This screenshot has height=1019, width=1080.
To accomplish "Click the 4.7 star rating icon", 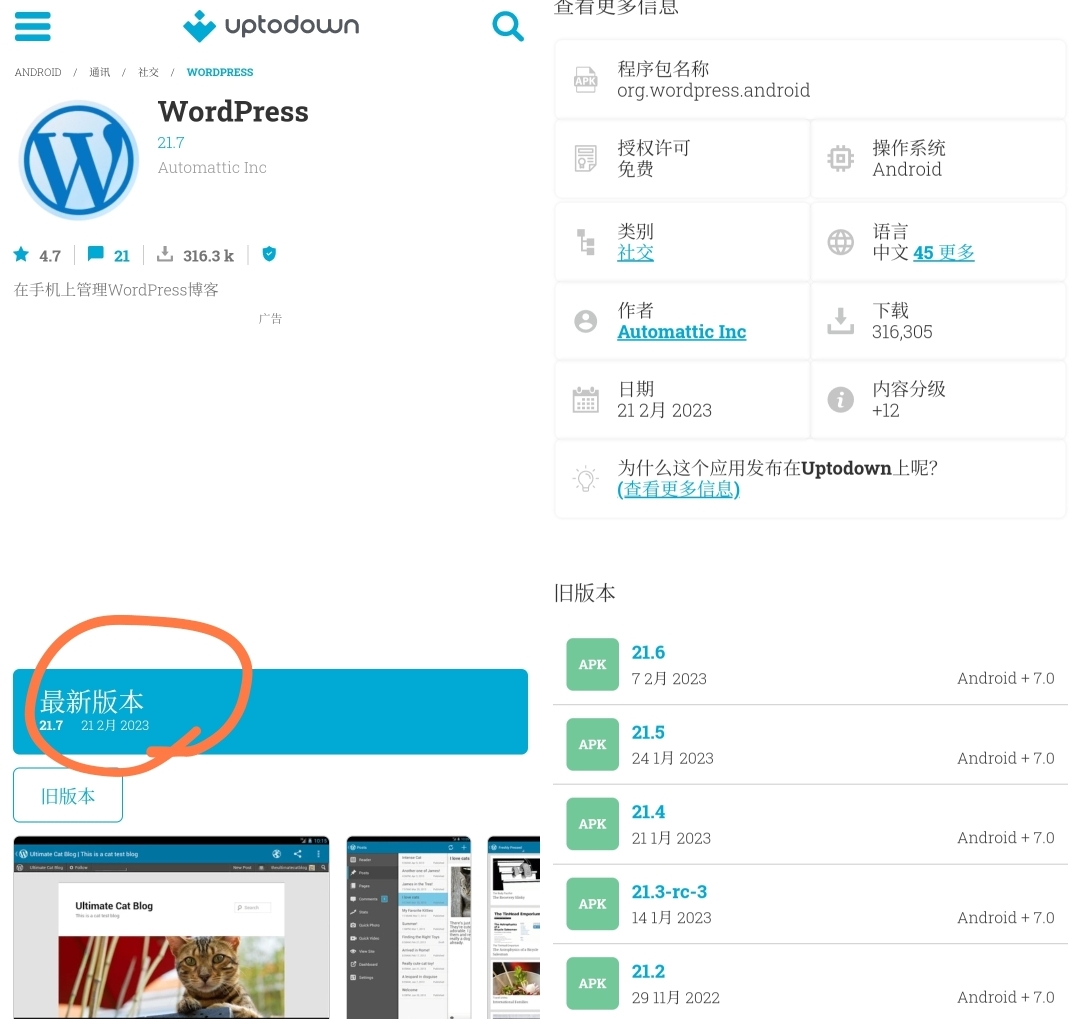I will pos(21,255).
